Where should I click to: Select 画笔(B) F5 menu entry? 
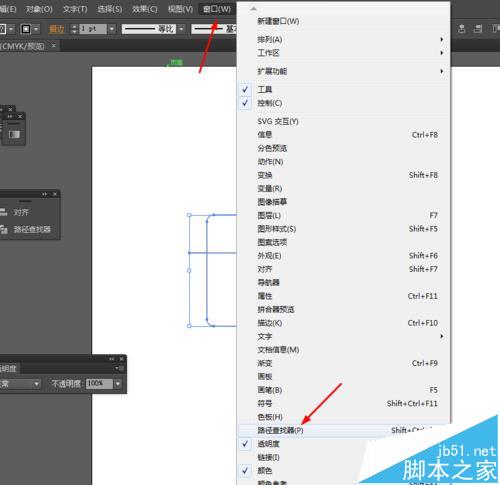tap(343, 390)
